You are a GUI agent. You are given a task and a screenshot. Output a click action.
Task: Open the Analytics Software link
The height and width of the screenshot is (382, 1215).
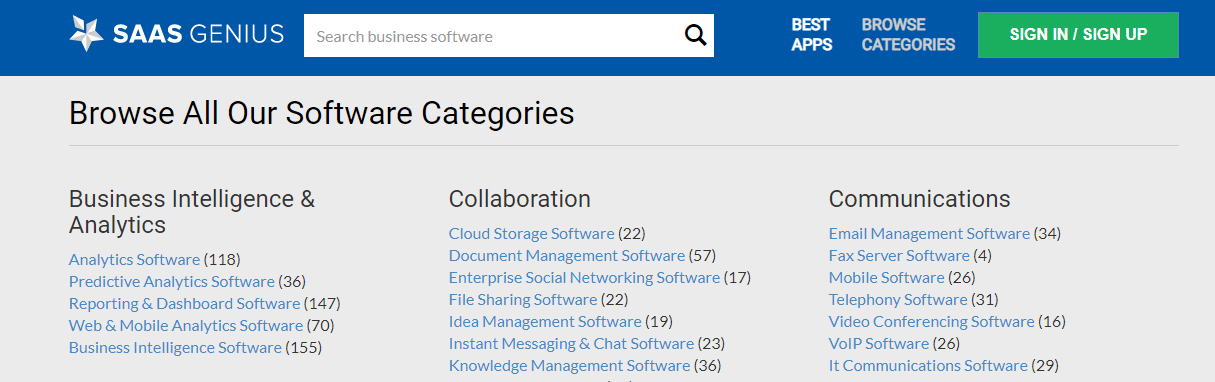134,259
